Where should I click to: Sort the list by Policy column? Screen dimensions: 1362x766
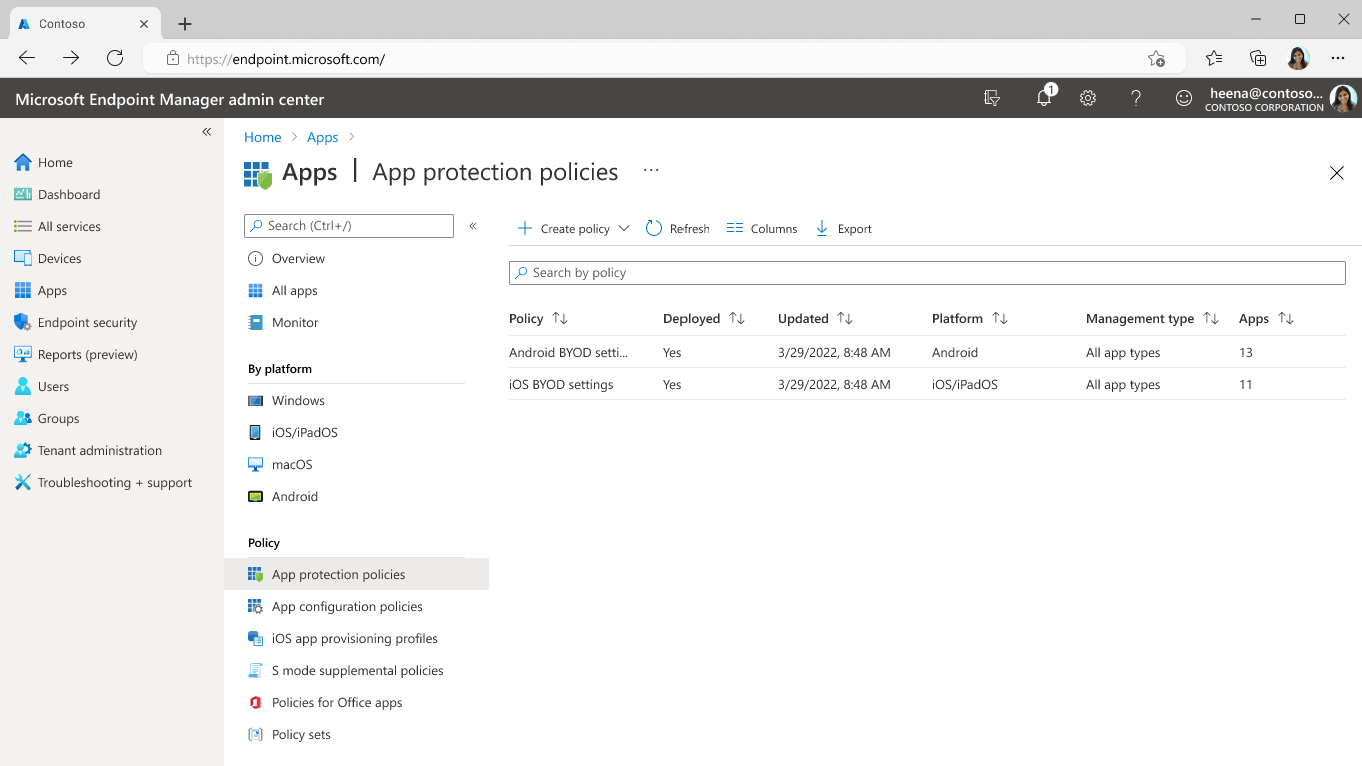560,319
